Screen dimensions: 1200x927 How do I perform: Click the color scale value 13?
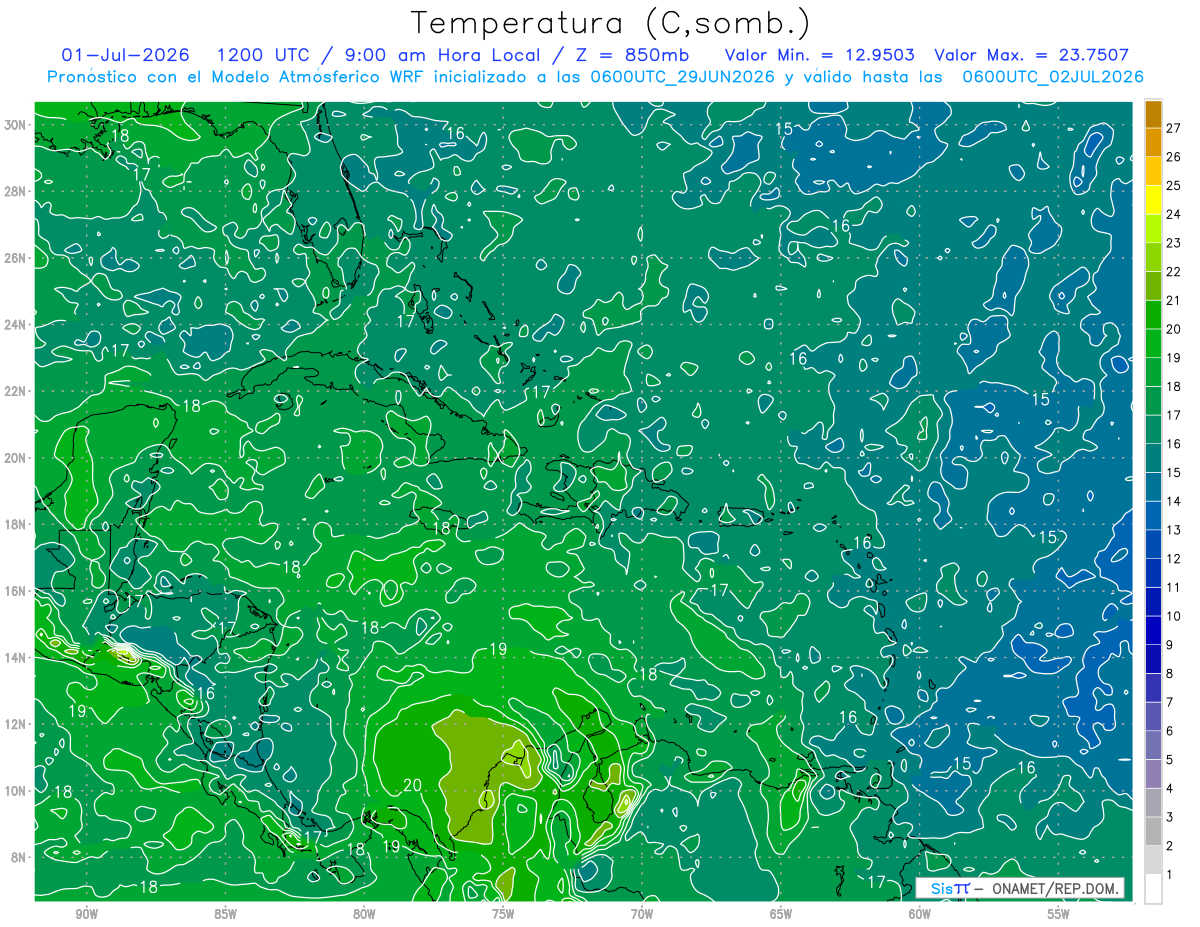click(x=1174, y=530)
